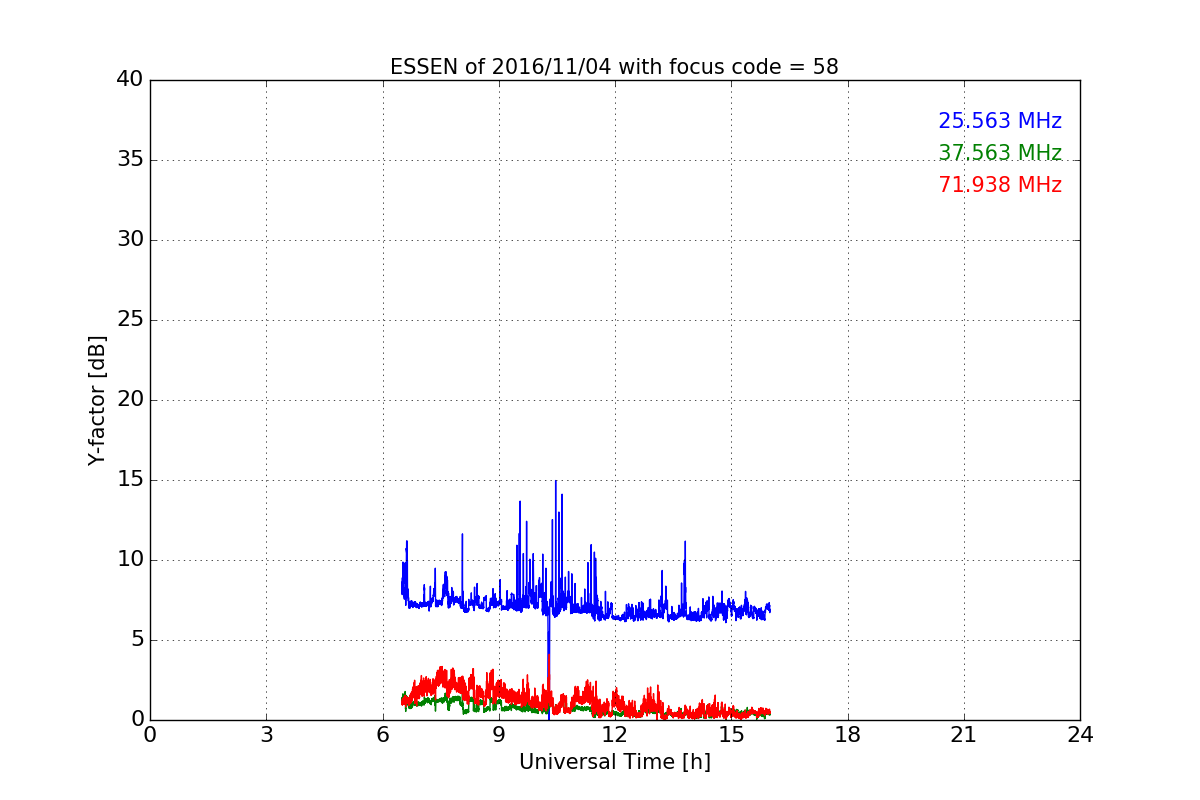Click the y-axis tick label 40

click(130, 80)
